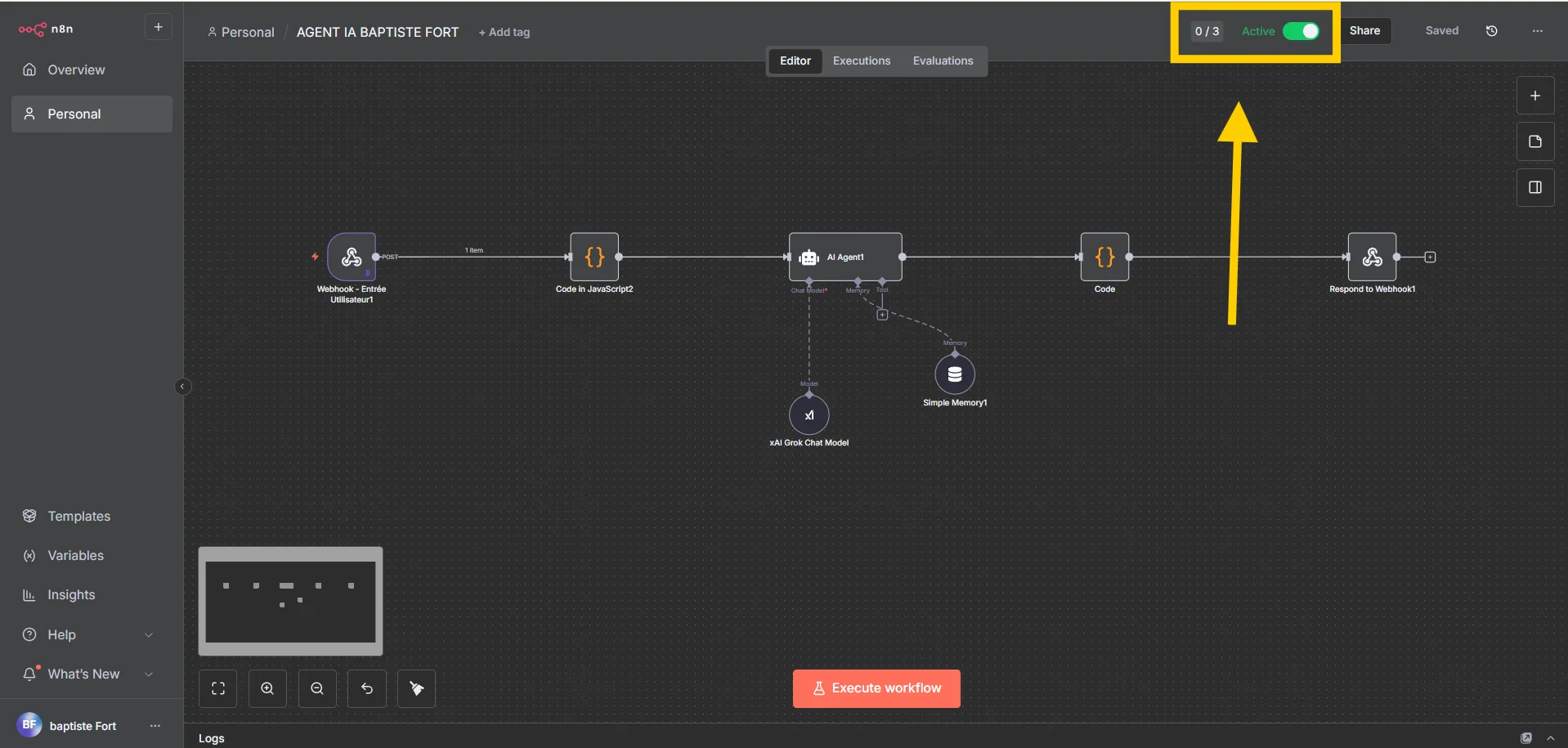Collapse the left sidebar
This screenshot has width=1568, height=748.
pyautogui.click(x=181, y=386)
